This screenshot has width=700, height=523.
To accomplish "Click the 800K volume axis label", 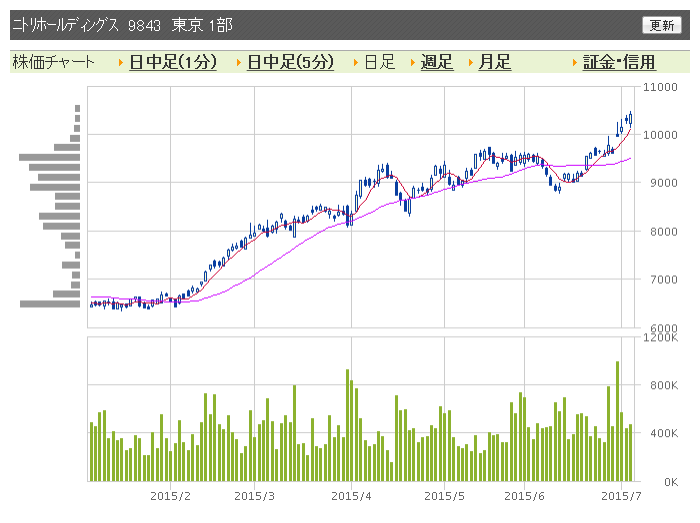I will (663, 385).
